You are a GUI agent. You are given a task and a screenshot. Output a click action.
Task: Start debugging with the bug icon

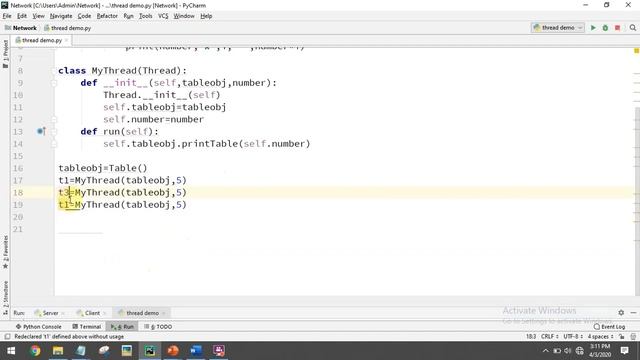605,28
